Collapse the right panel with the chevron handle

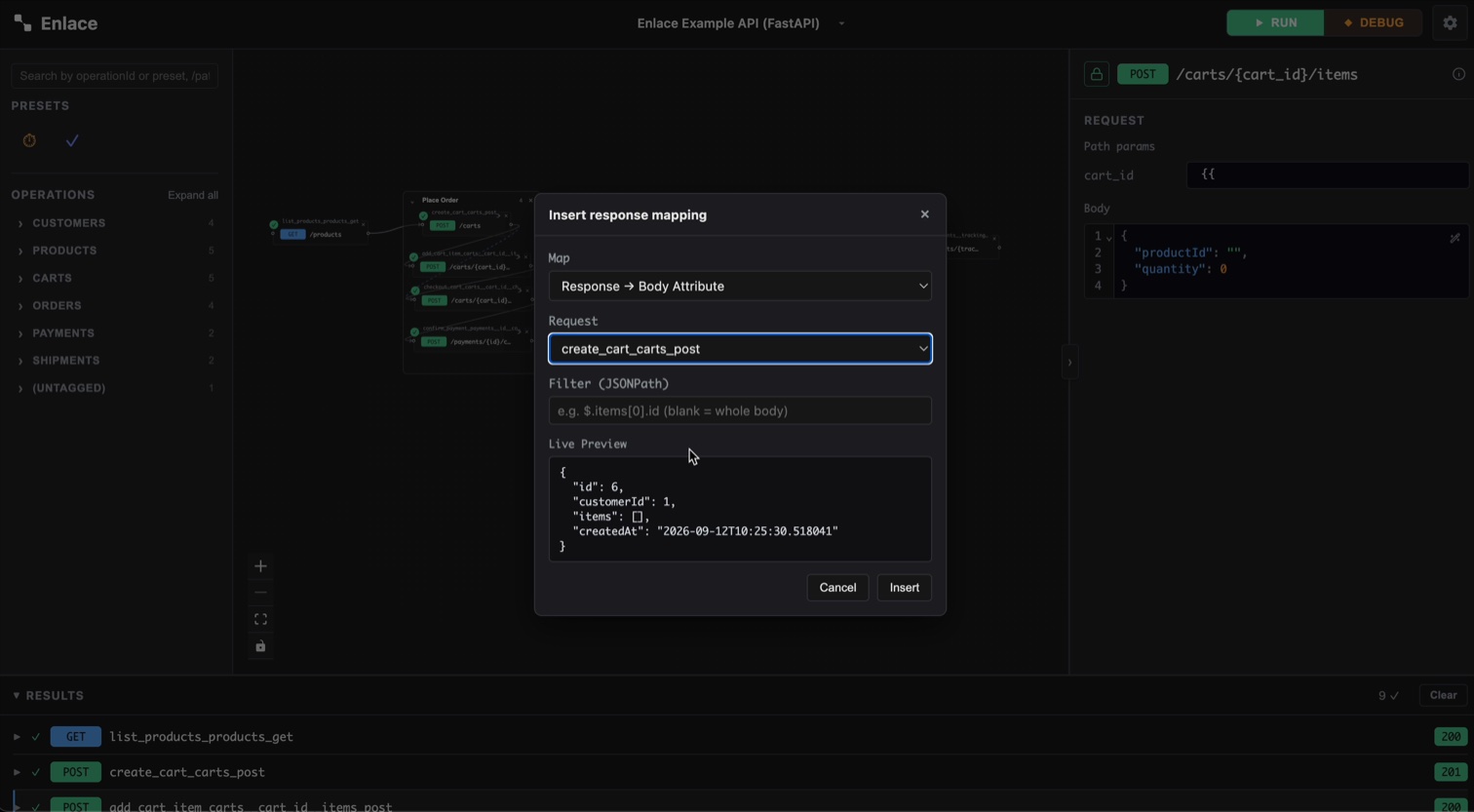[x=1069, y=363]
